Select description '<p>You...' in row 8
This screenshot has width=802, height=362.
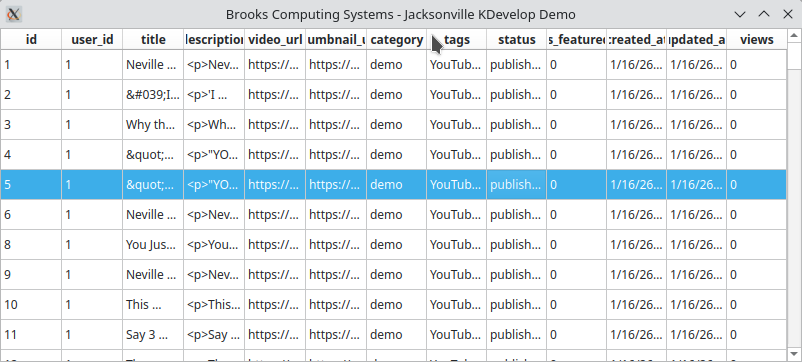pos(214,244)
